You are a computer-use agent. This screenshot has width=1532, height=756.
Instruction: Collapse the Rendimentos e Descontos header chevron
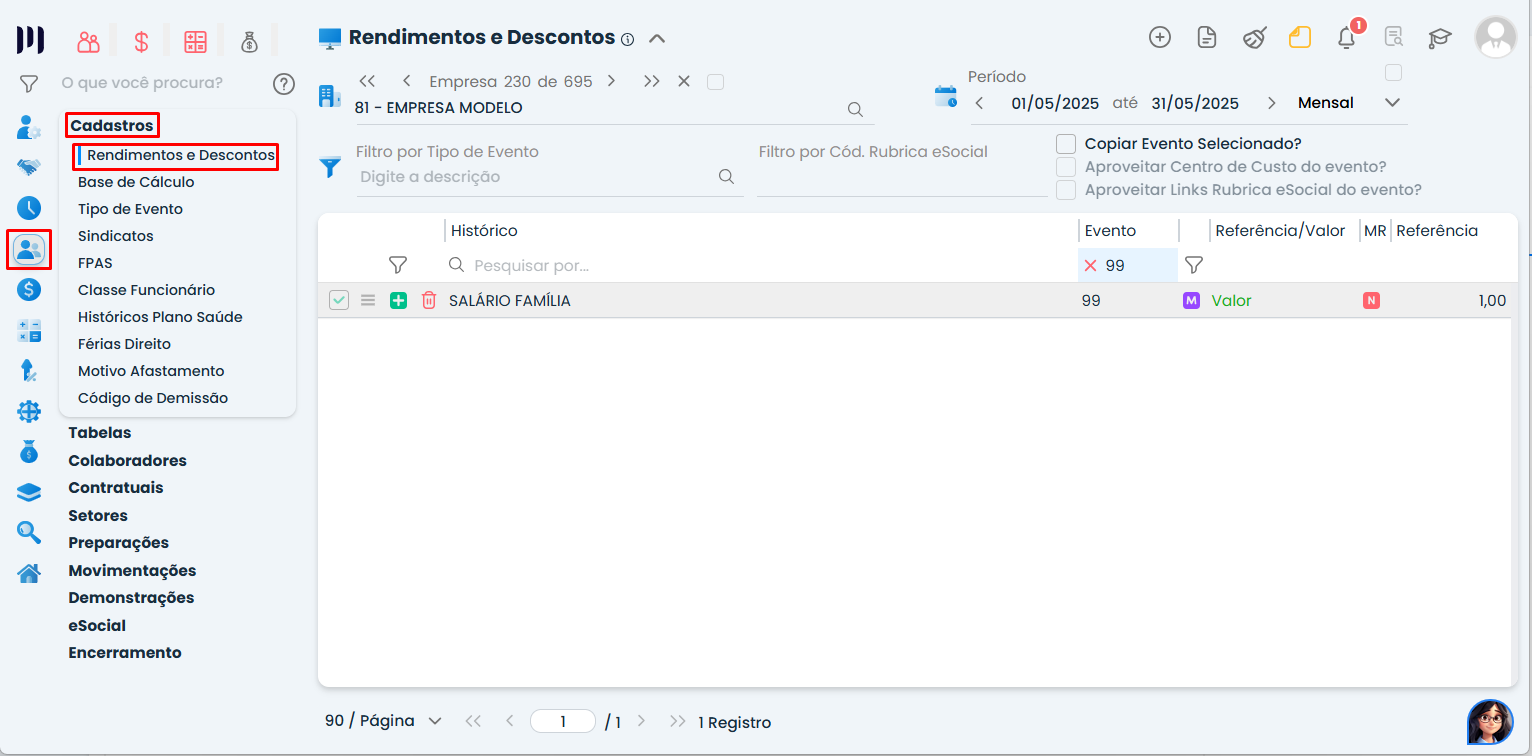click(657, 39)
